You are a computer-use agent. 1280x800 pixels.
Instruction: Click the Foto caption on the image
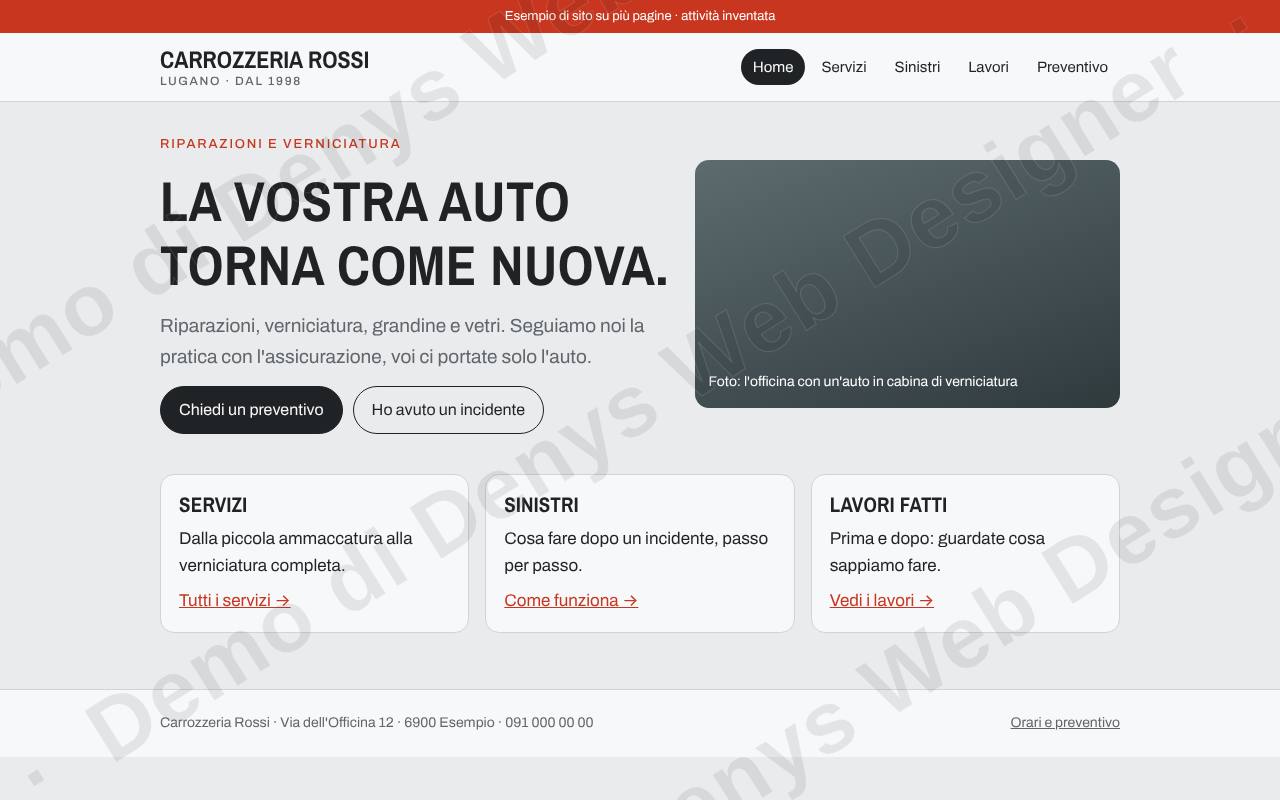click(863, 381)
